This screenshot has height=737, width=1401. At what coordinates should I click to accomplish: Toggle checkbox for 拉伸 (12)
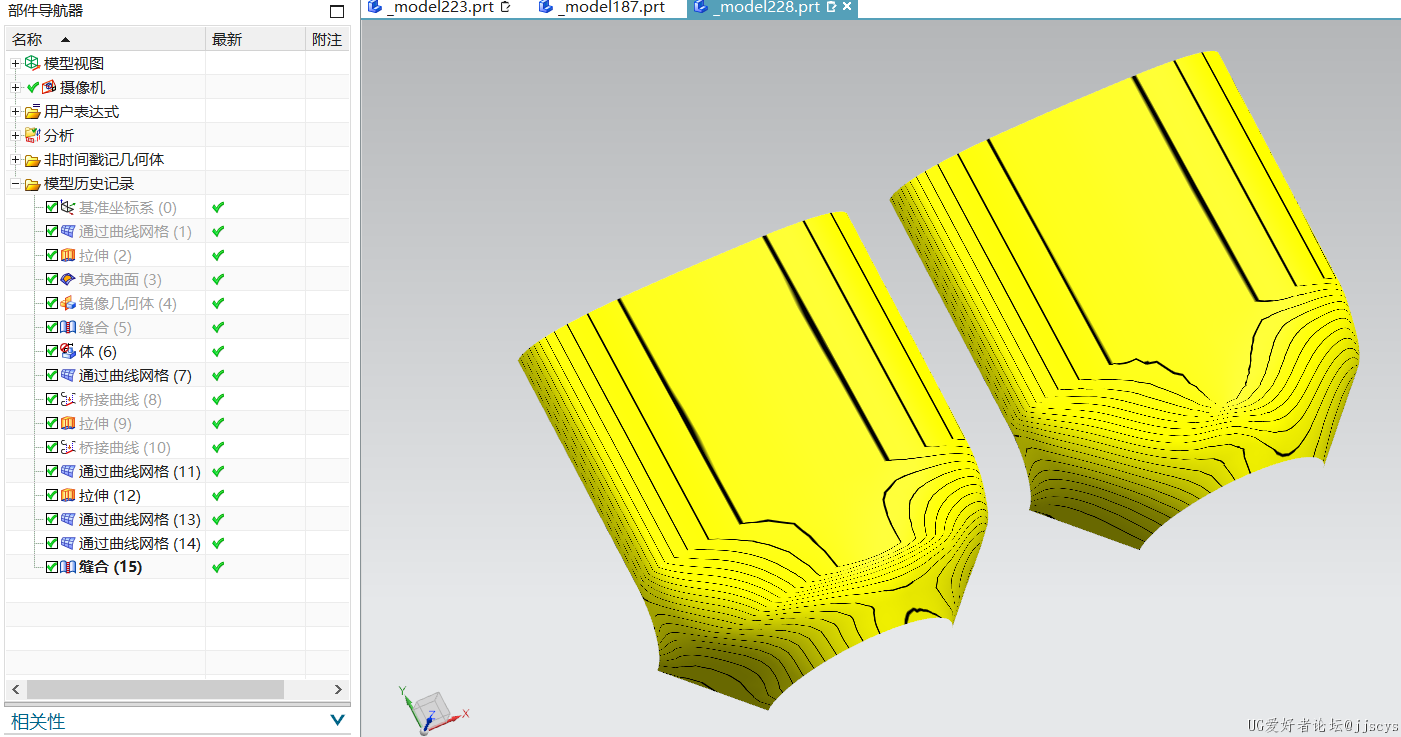point(52,495)
